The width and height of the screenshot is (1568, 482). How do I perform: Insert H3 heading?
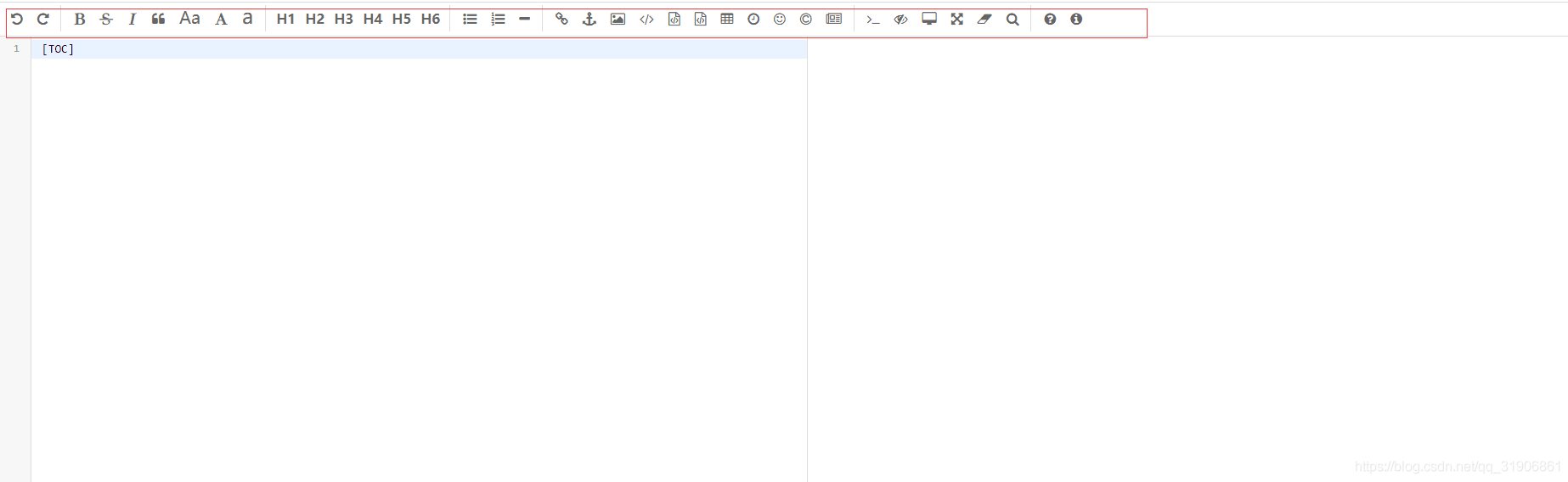pos(343,19)
